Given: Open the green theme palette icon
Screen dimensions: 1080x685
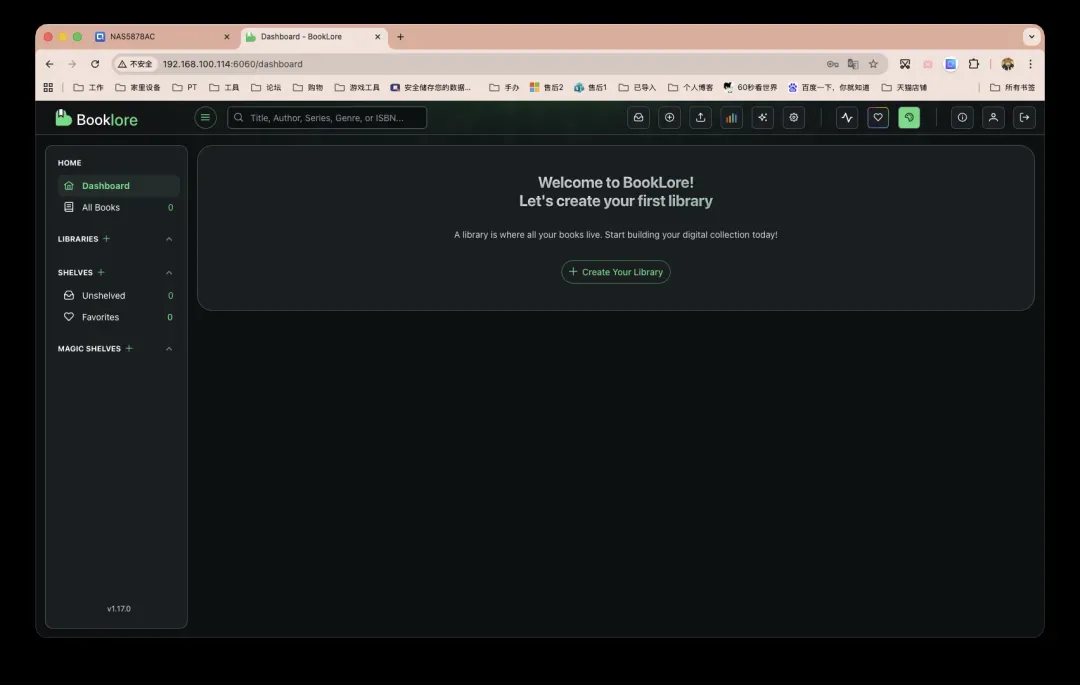Looking at the screenshot, I should click(x=909, y=118).
